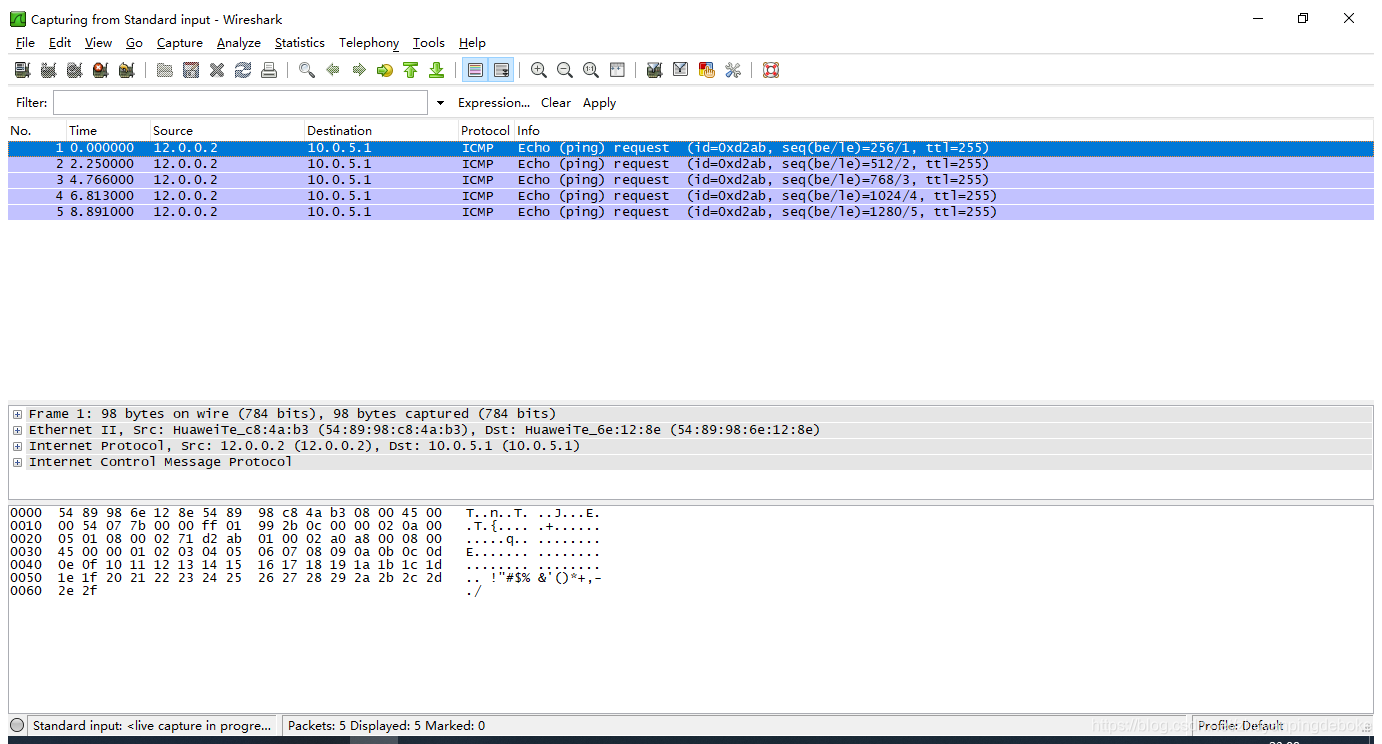Stop the running live capture
The width and height of the screenshot is (1382, 744).
point(100,70)
